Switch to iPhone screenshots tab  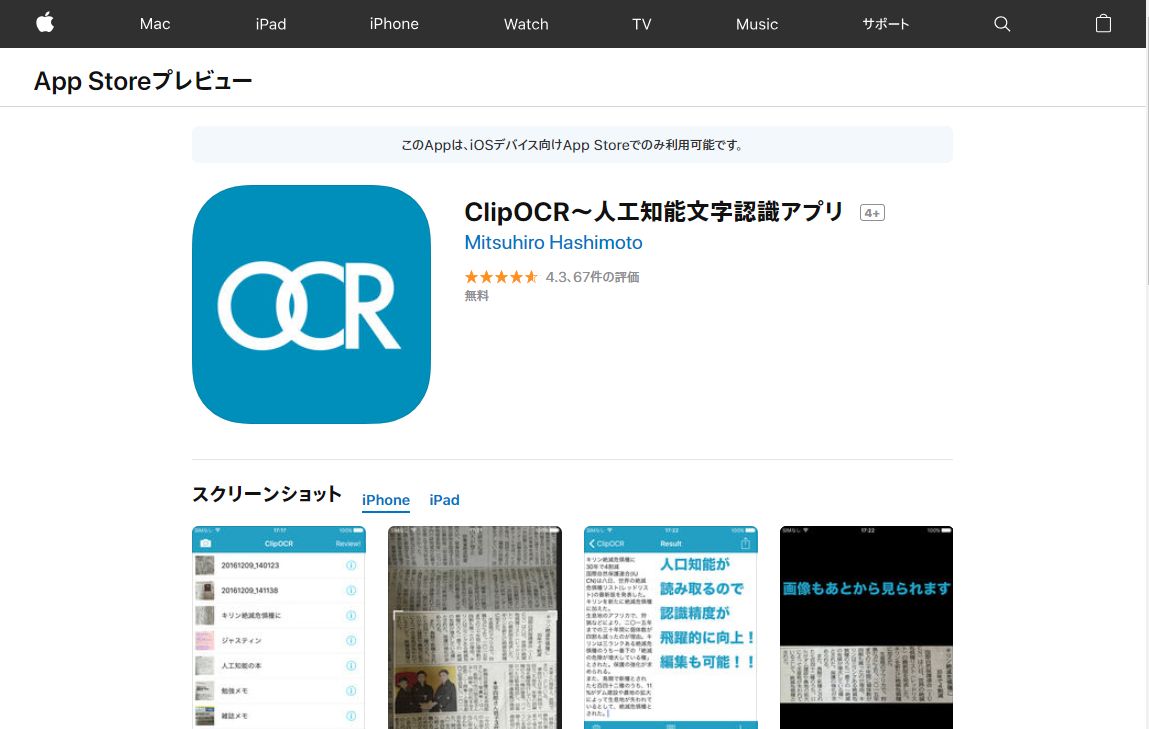[x=386, y=500]
